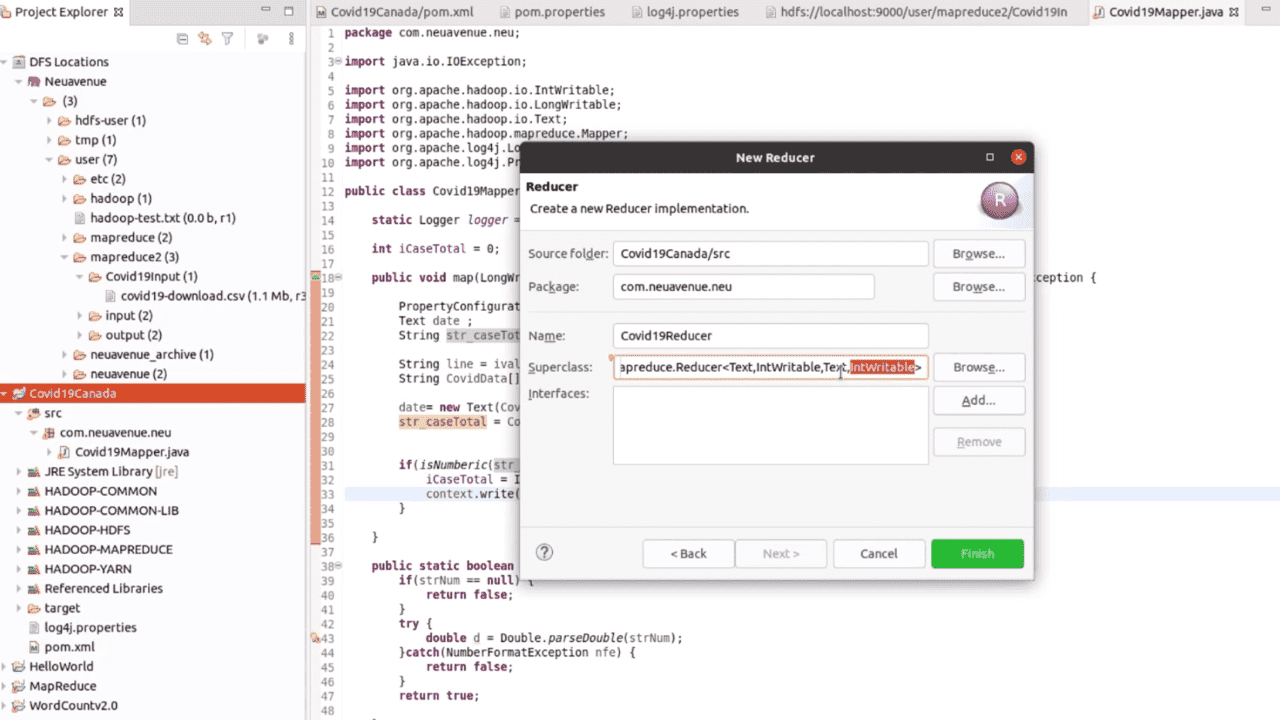The width and height of the screenshot is (1280, 720).
Task: Click the DFS Locations icon
Action: pyautogui.click(x=19, y=62)
